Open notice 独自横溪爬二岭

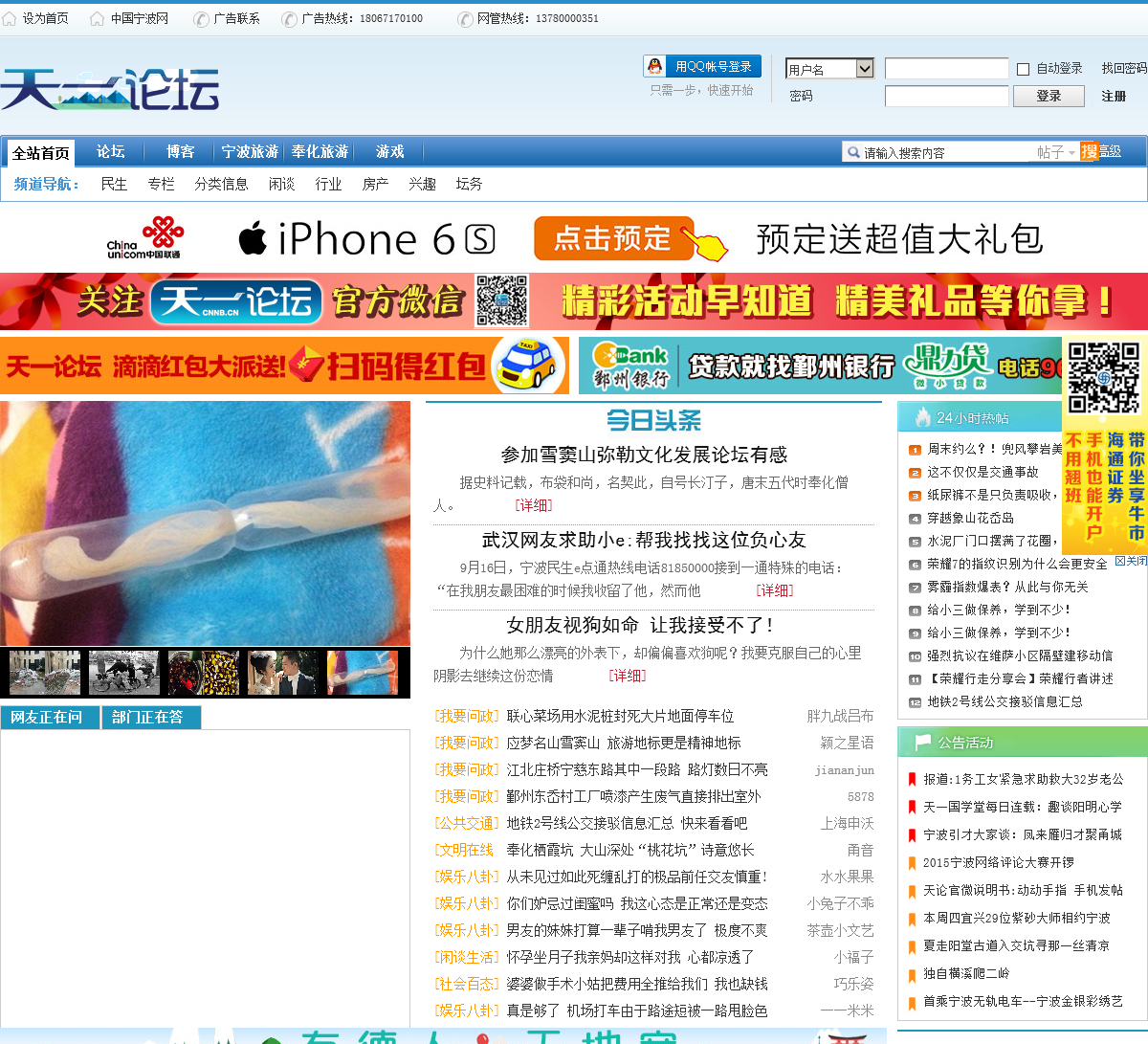966,973
